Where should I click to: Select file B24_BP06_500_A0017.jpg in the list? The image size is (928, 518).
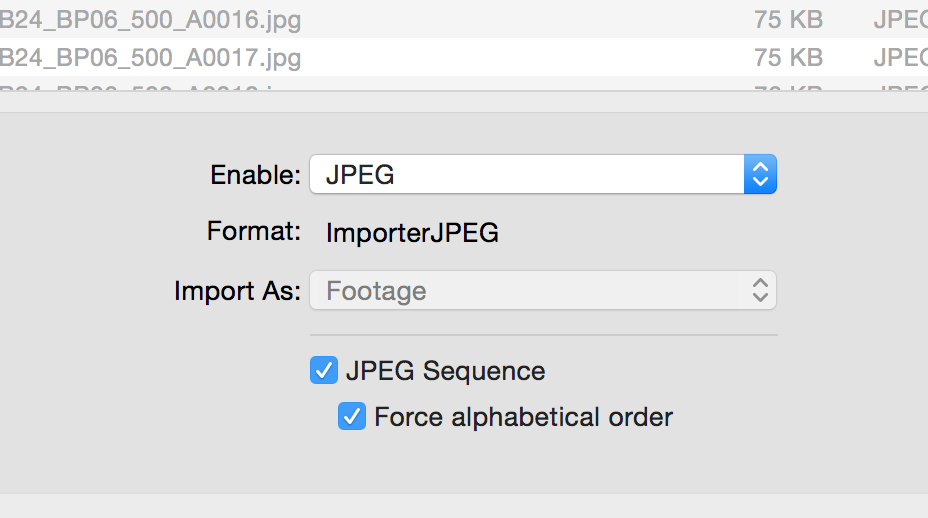point(150,57)
